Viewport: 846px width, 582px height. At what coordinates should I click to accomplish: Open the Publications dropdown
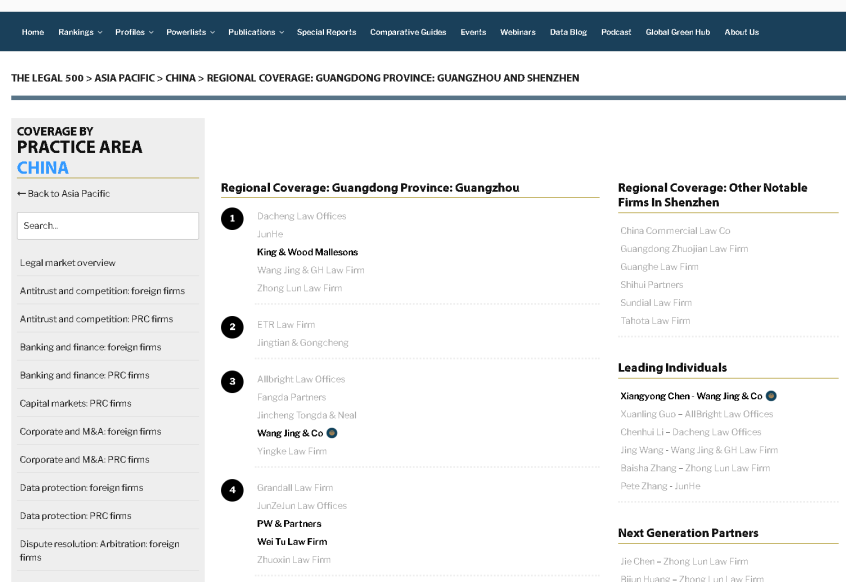click(256, 32)
